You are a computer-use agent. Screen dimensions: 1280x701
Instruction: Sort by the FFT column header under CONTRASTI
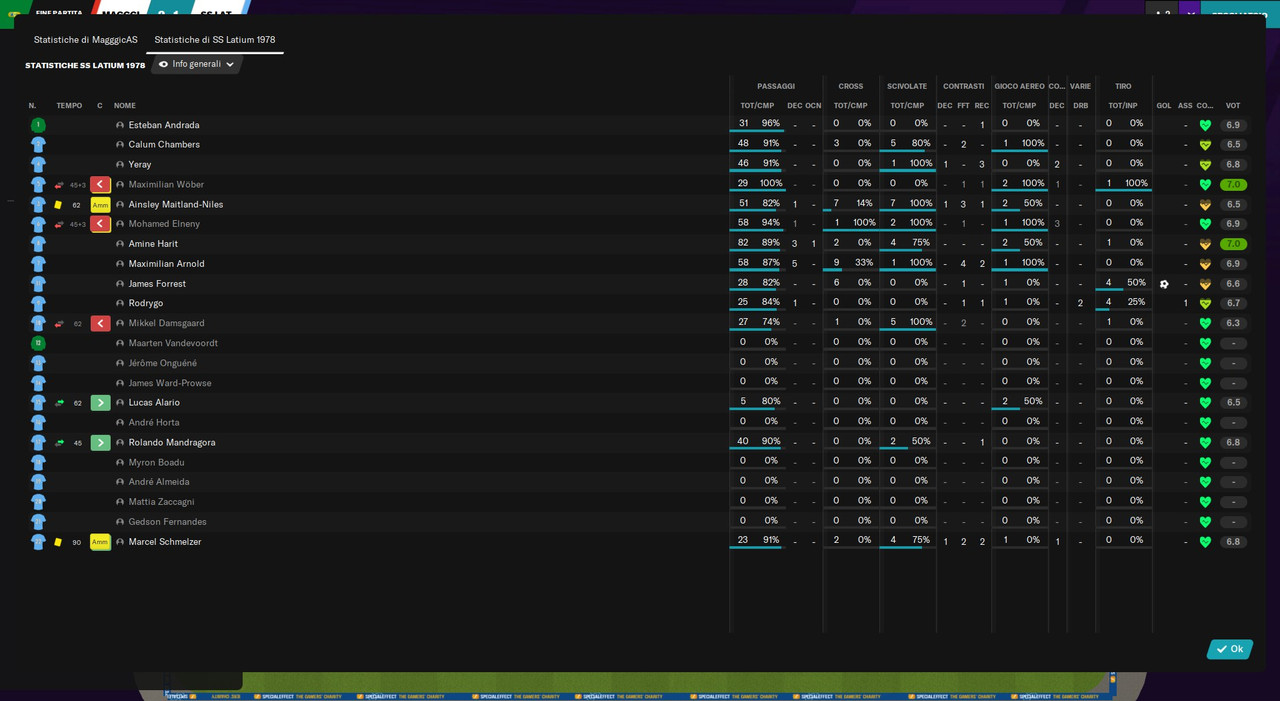point(964,106)
